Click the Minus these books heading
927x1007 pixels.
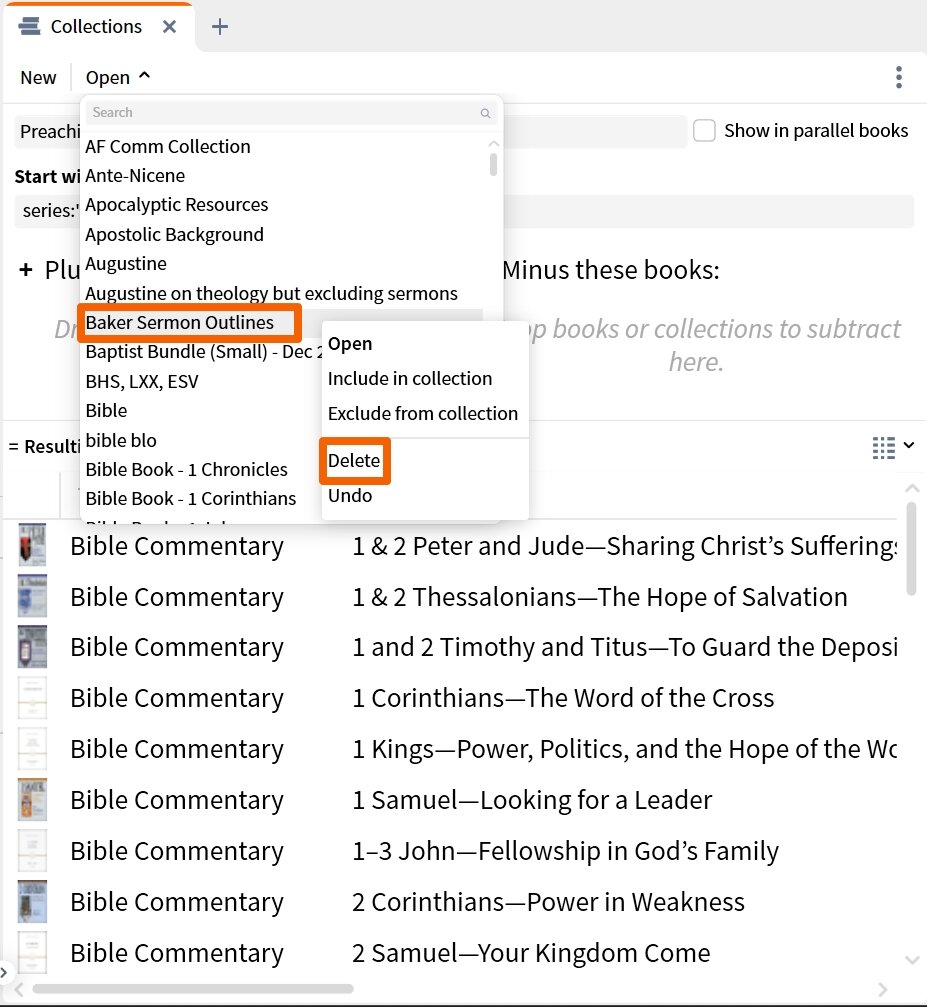[x=611, y=270]
